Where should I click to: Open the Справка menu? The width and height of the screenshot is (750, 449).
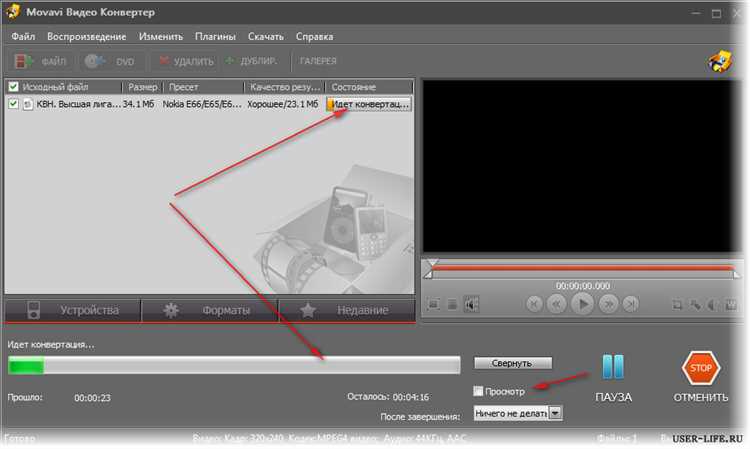(314, 36)
